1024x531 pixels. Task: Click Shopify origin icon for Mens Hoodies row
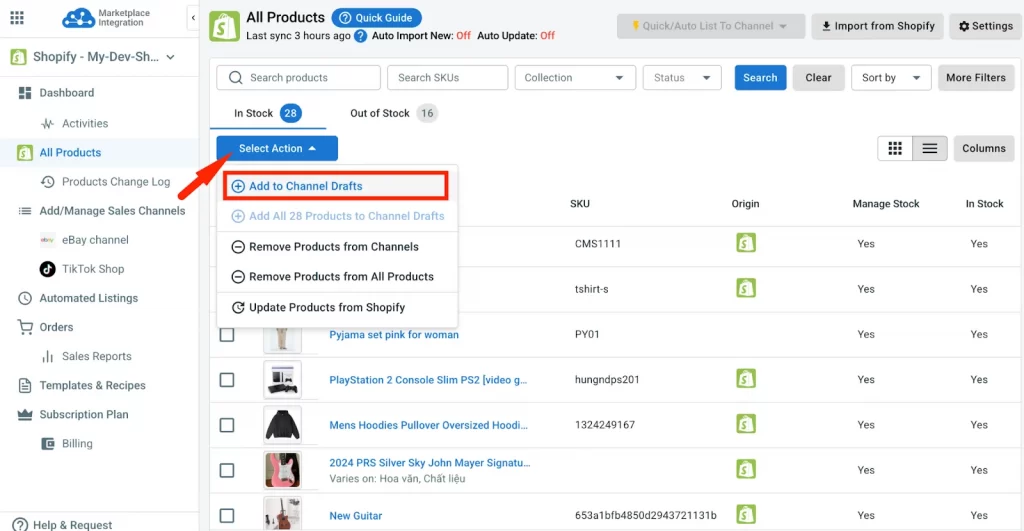tap(746, 424)
